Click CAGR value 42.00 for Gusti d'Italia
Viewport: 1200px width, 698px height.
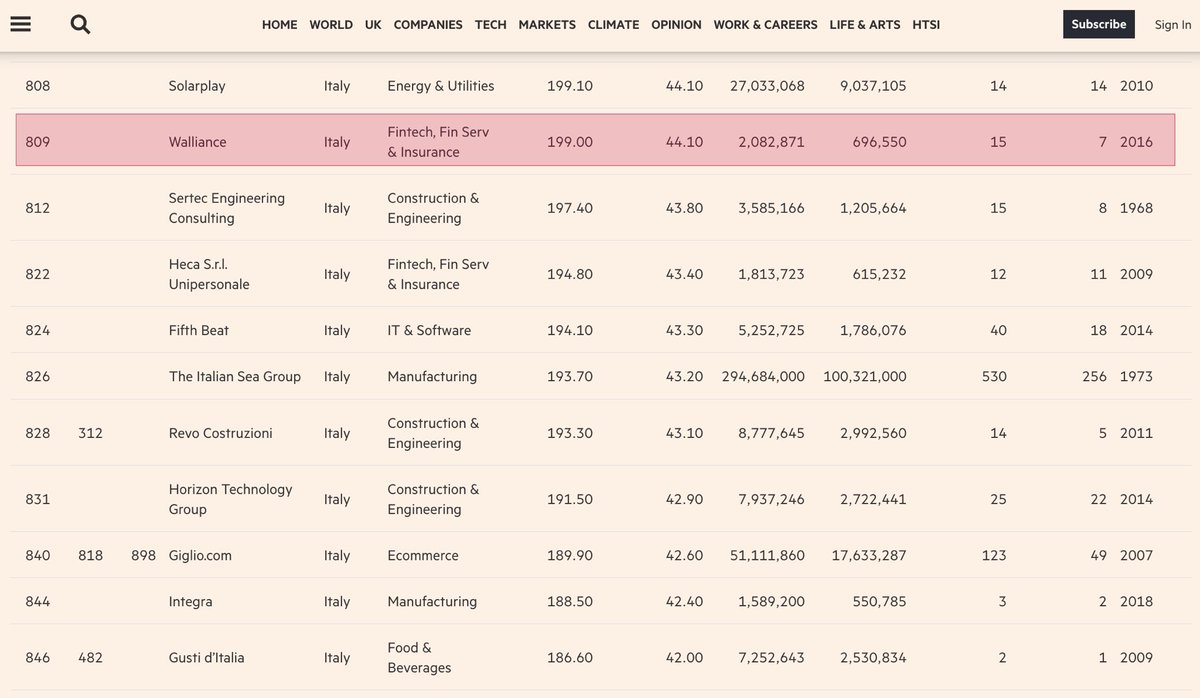click(685, 657)
